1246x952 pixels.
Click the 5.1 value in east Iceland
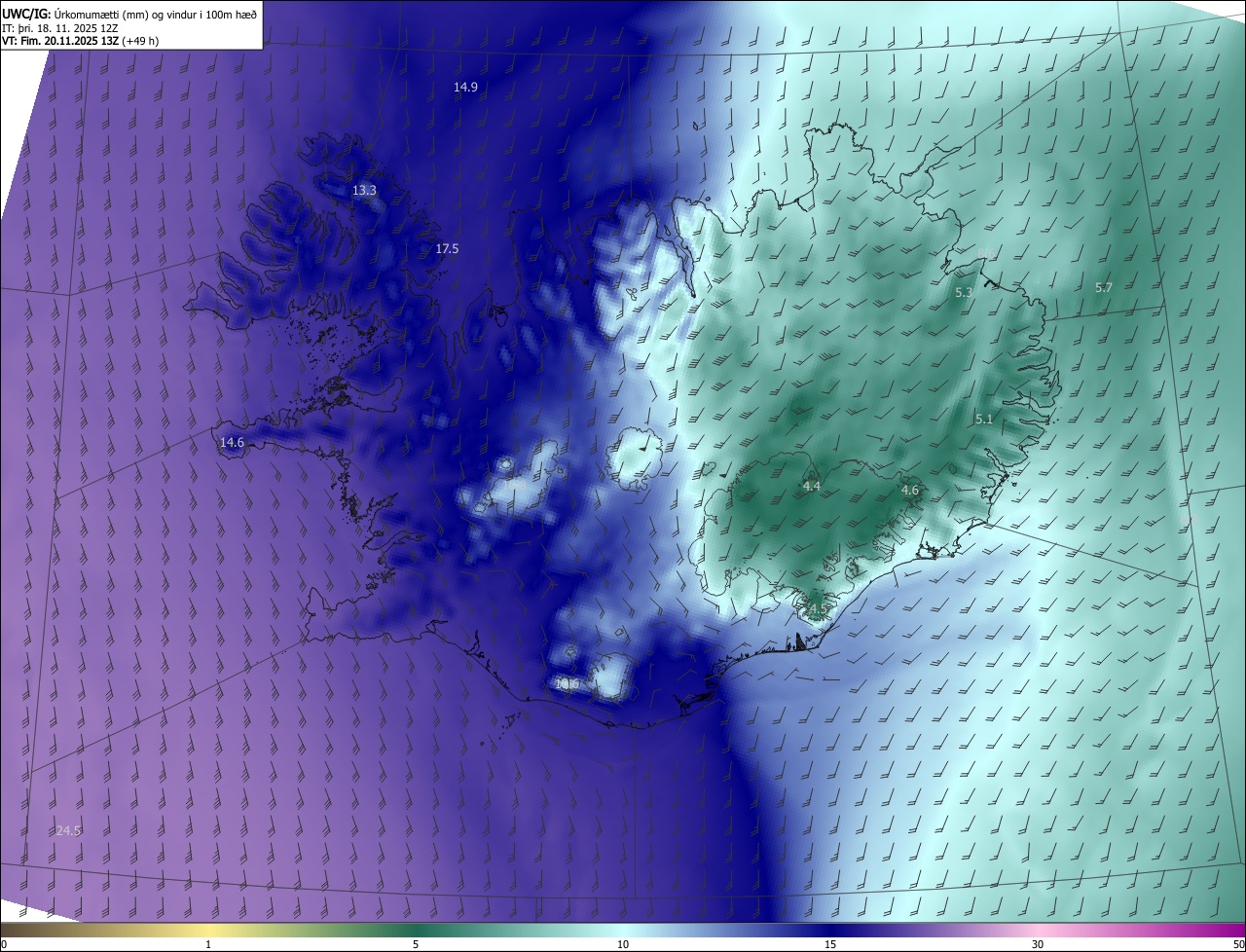[x=984, y=419]
